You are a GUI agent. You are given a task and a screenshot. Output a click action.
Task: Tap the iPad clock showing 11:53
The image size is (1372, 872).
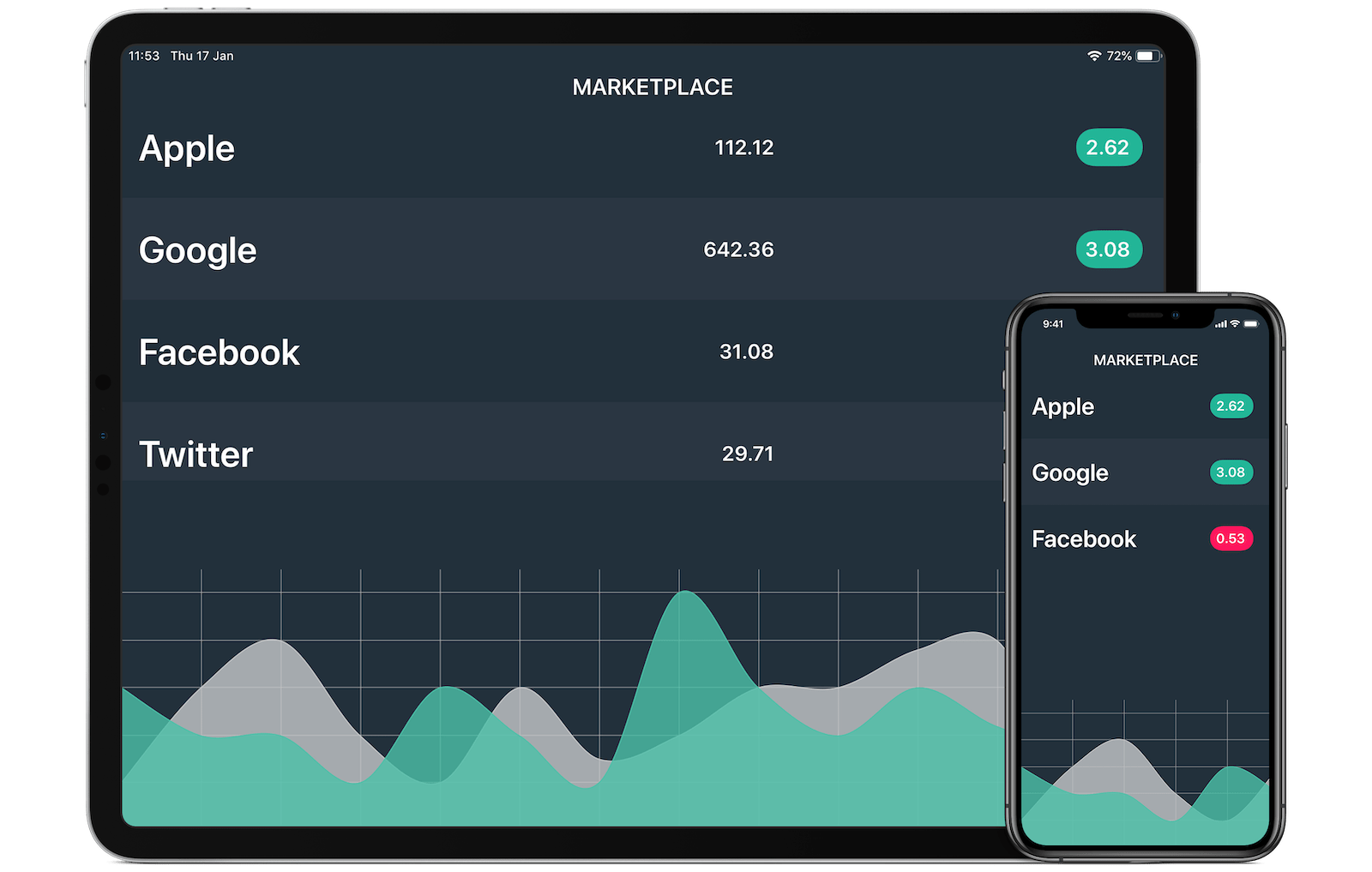[x=144, y=56]
